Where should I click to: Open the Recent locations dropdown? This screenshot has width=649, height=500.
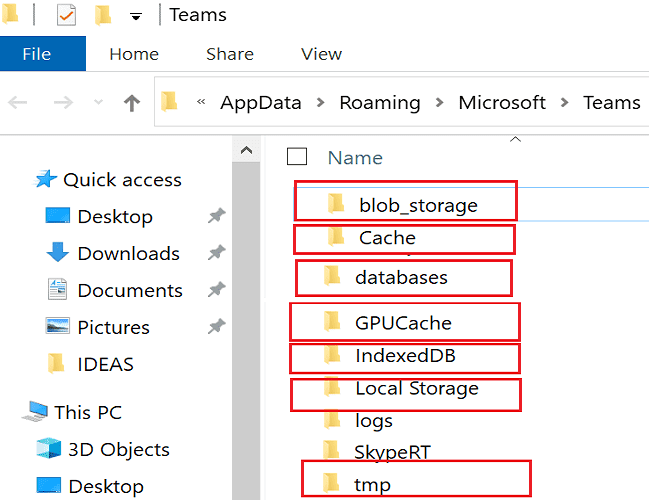point(98,101)
